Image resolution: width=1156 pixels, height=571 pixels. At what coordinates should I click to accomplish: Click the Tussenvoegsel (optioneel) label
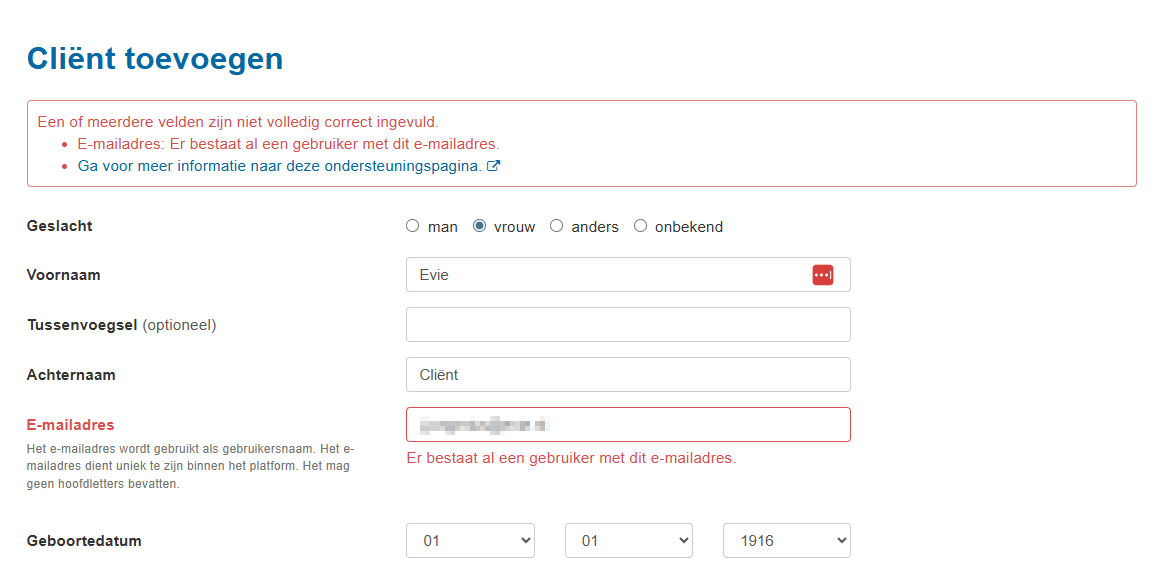pyautogui.click(x=121, y=325)
